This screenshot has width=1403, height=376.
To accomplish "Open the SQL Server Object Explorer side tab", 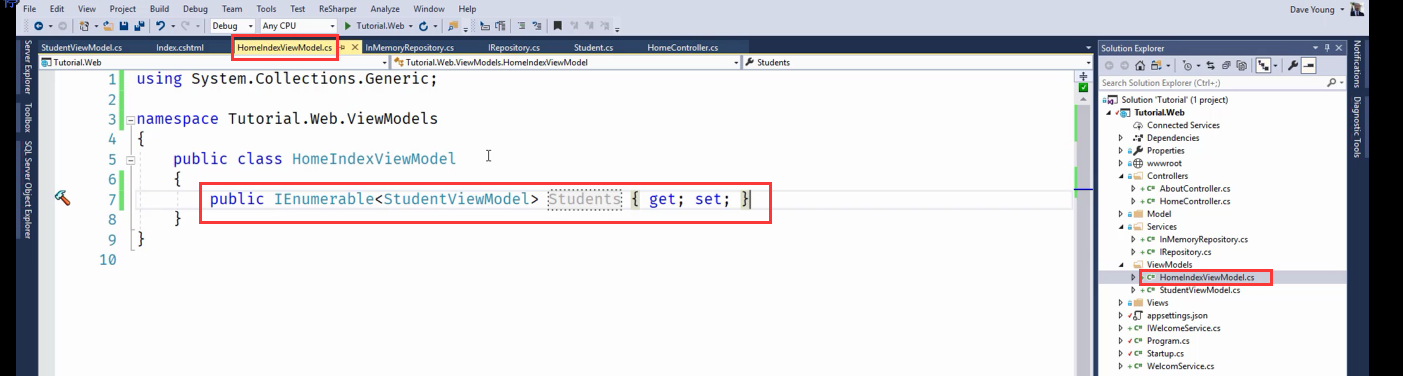I will click(x=28, y=189).
